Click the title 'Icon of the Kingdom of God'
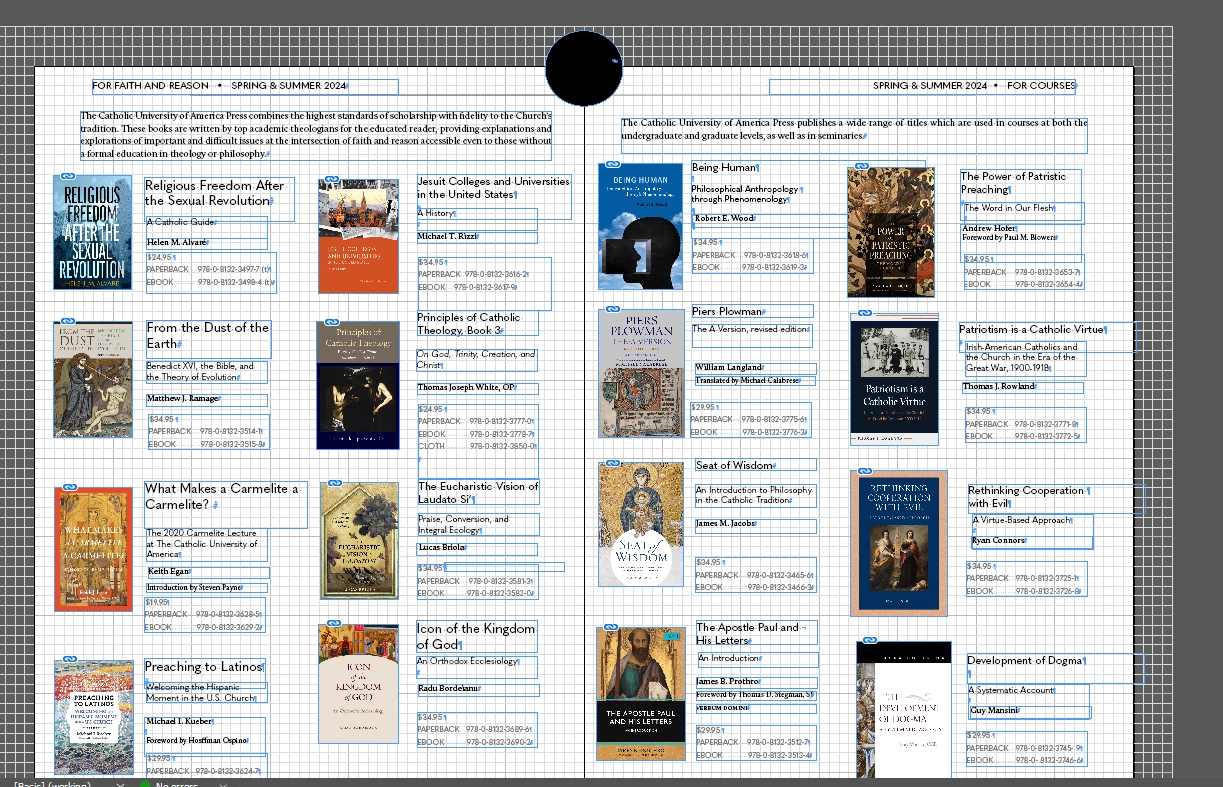The width and height of the screenshot is (1223, 787). point(476,637)
